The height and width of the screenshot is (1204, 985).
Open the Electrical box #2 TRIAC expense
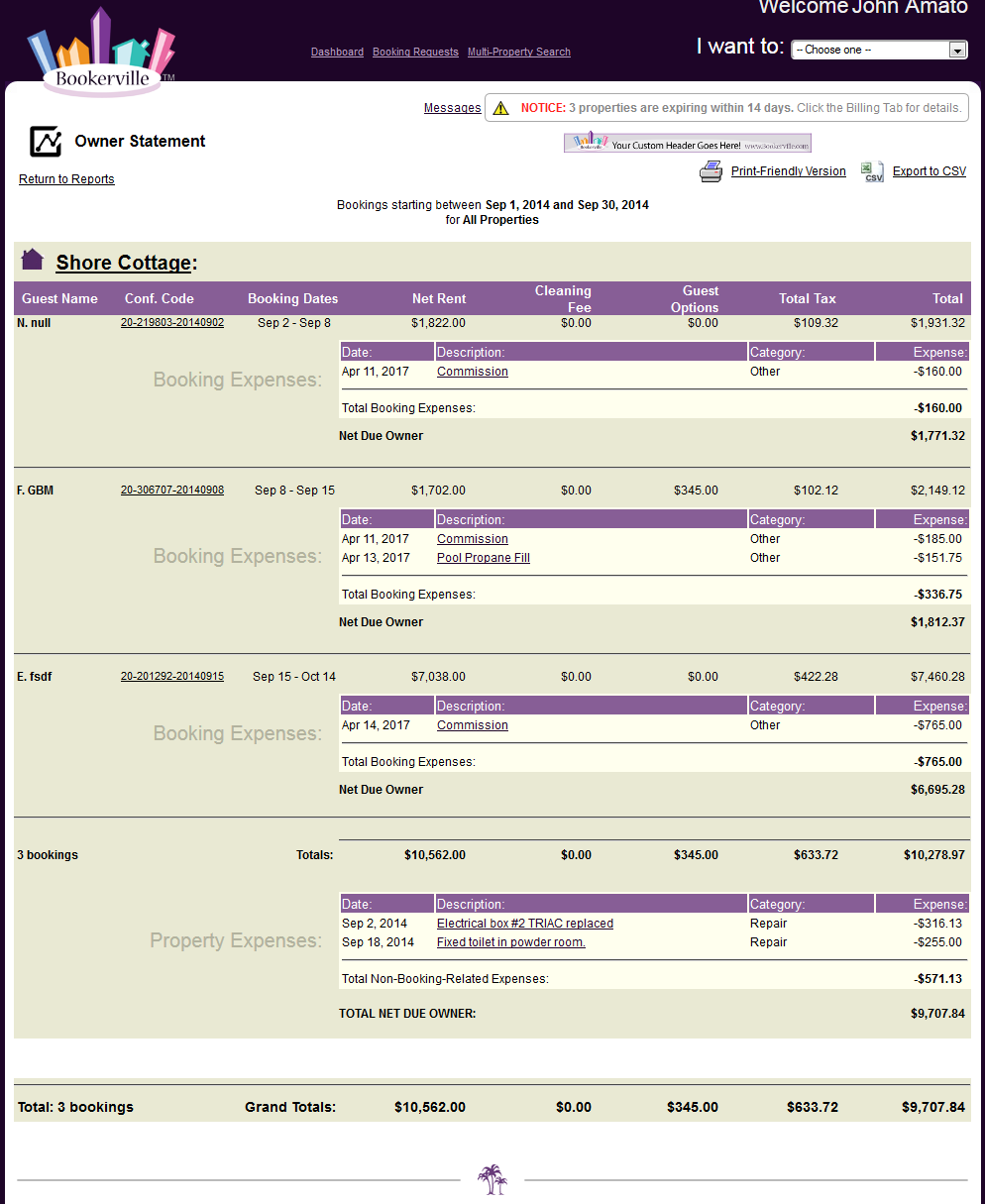(x=524, y=924)
